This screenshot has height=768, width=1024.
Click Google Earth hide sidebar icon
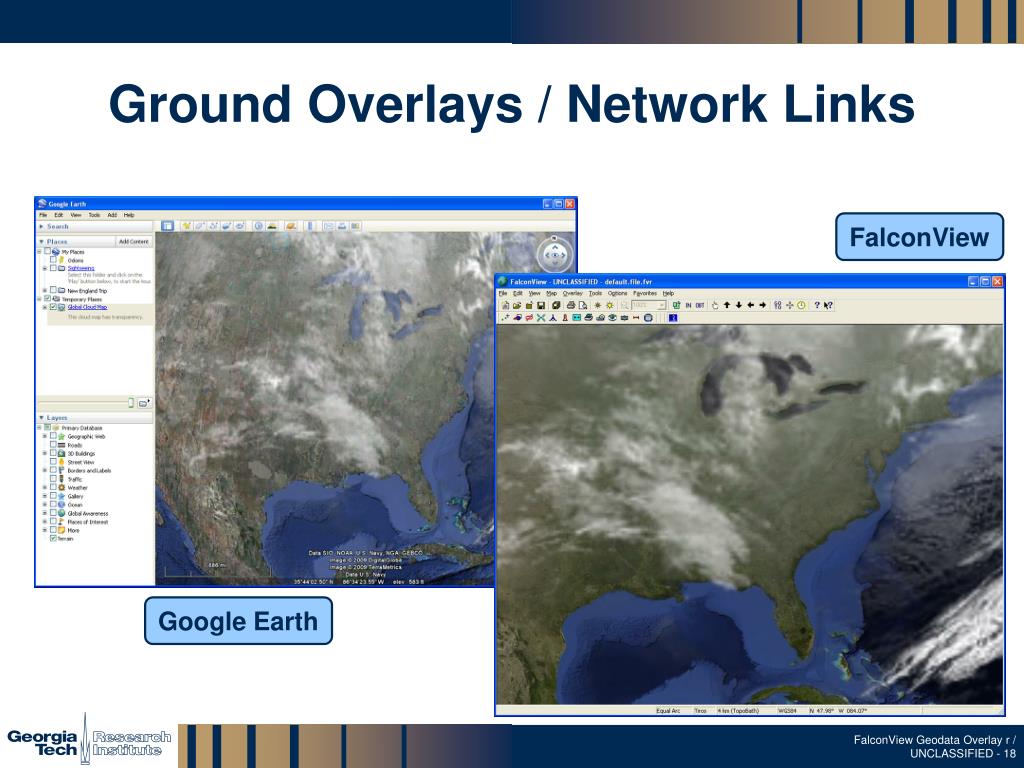[167, 226]
